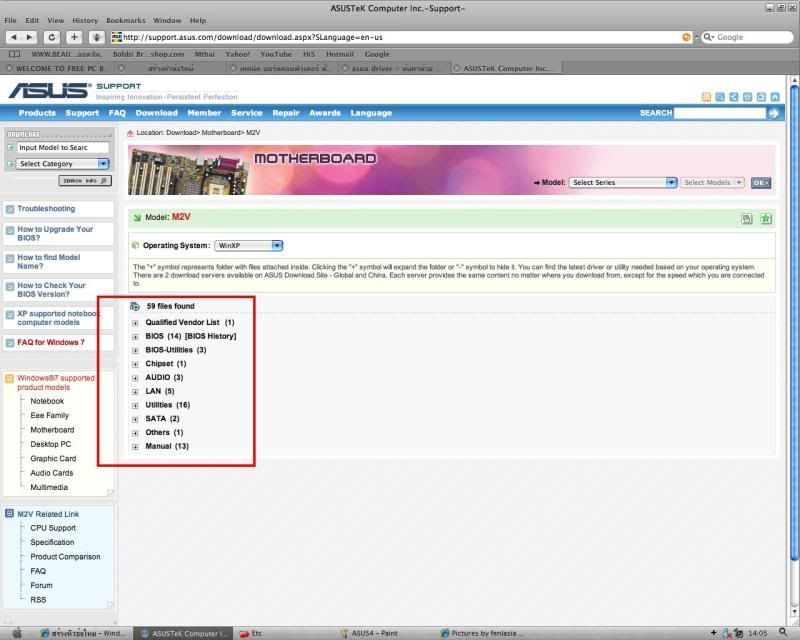The height and width of the screenshot is (640, 800).
Task: Open the History menu
Action: 85,20
